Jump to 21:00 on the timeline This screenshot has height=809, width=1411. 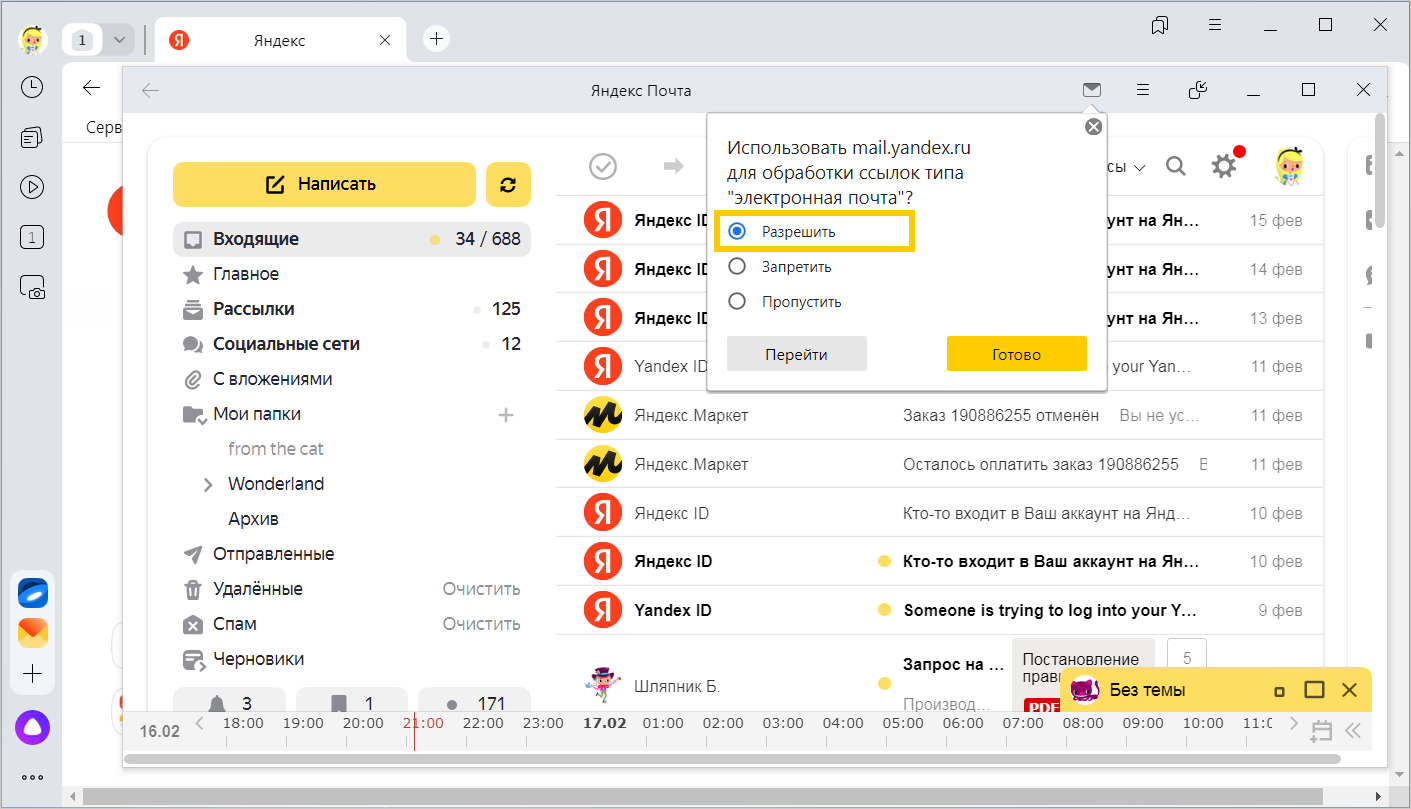423,723
